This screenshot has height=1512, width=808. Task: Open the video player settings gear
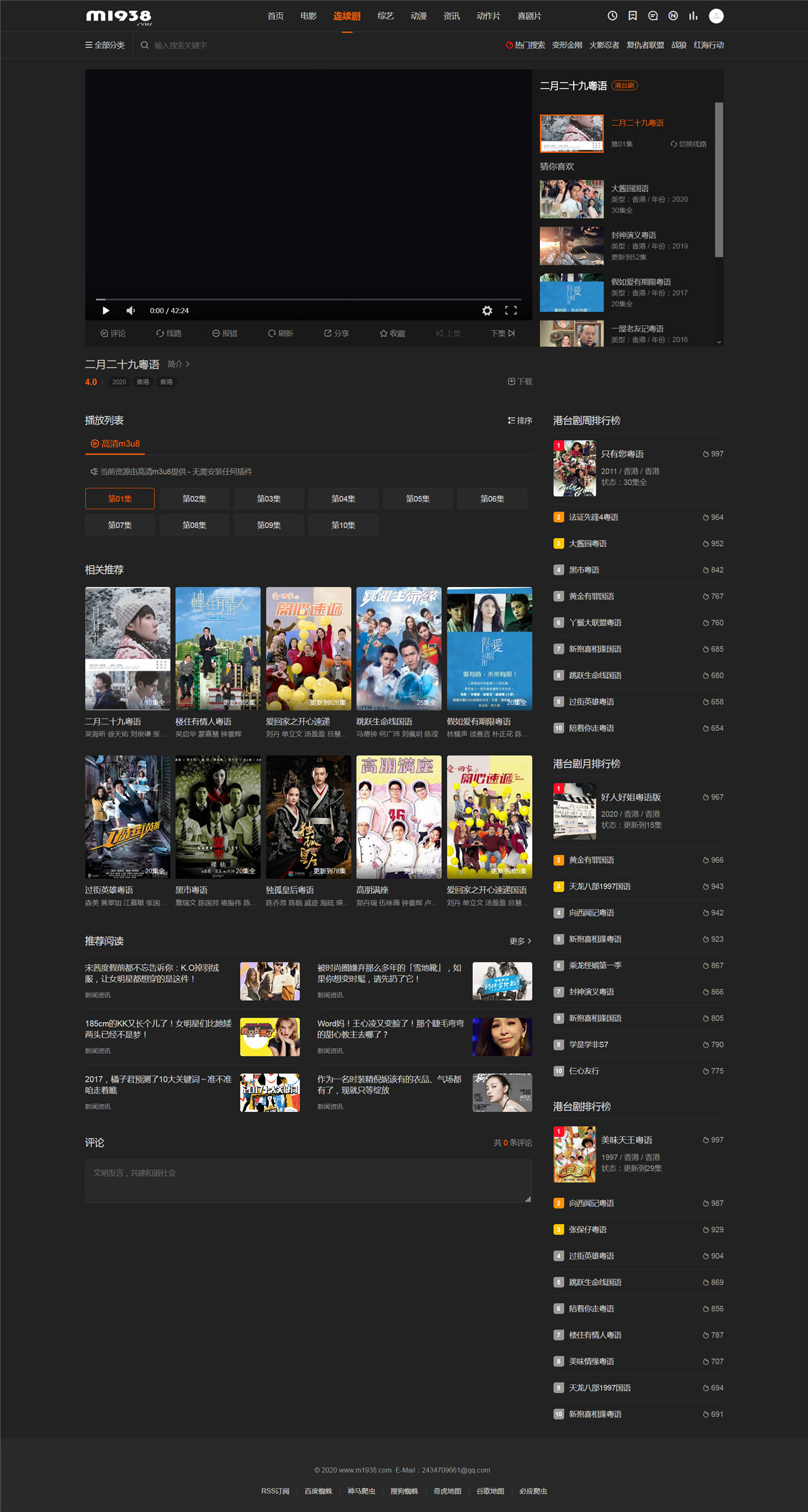click(487, 311)
